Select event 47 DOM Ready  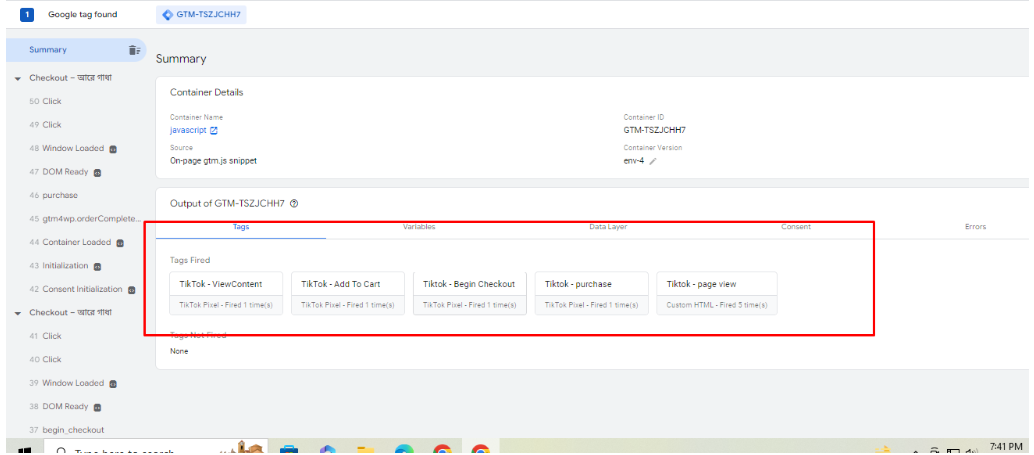[59, 172]
